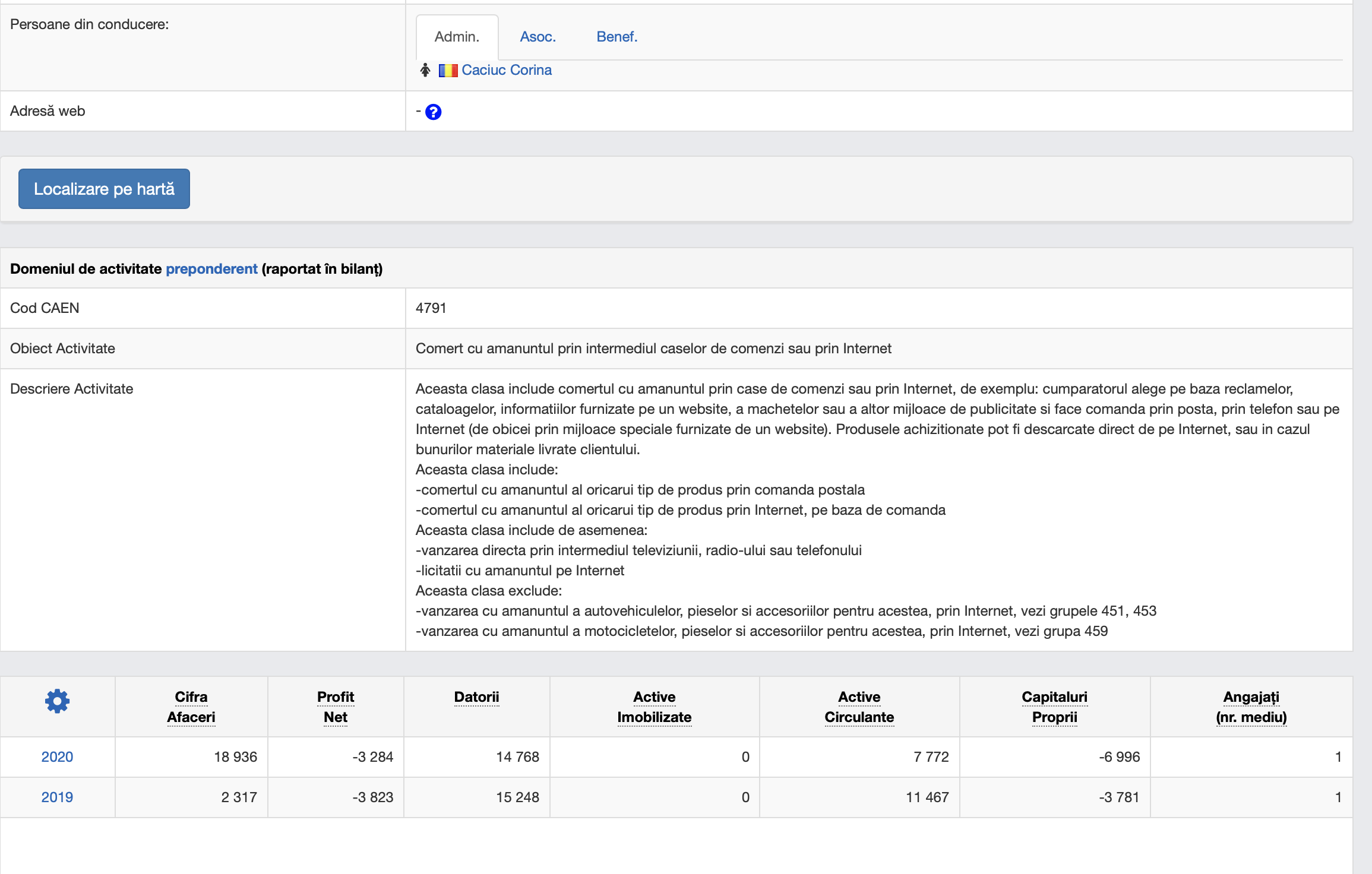Open the 2020 year link
Screen dimensions: 1372x874
[57, 757]
